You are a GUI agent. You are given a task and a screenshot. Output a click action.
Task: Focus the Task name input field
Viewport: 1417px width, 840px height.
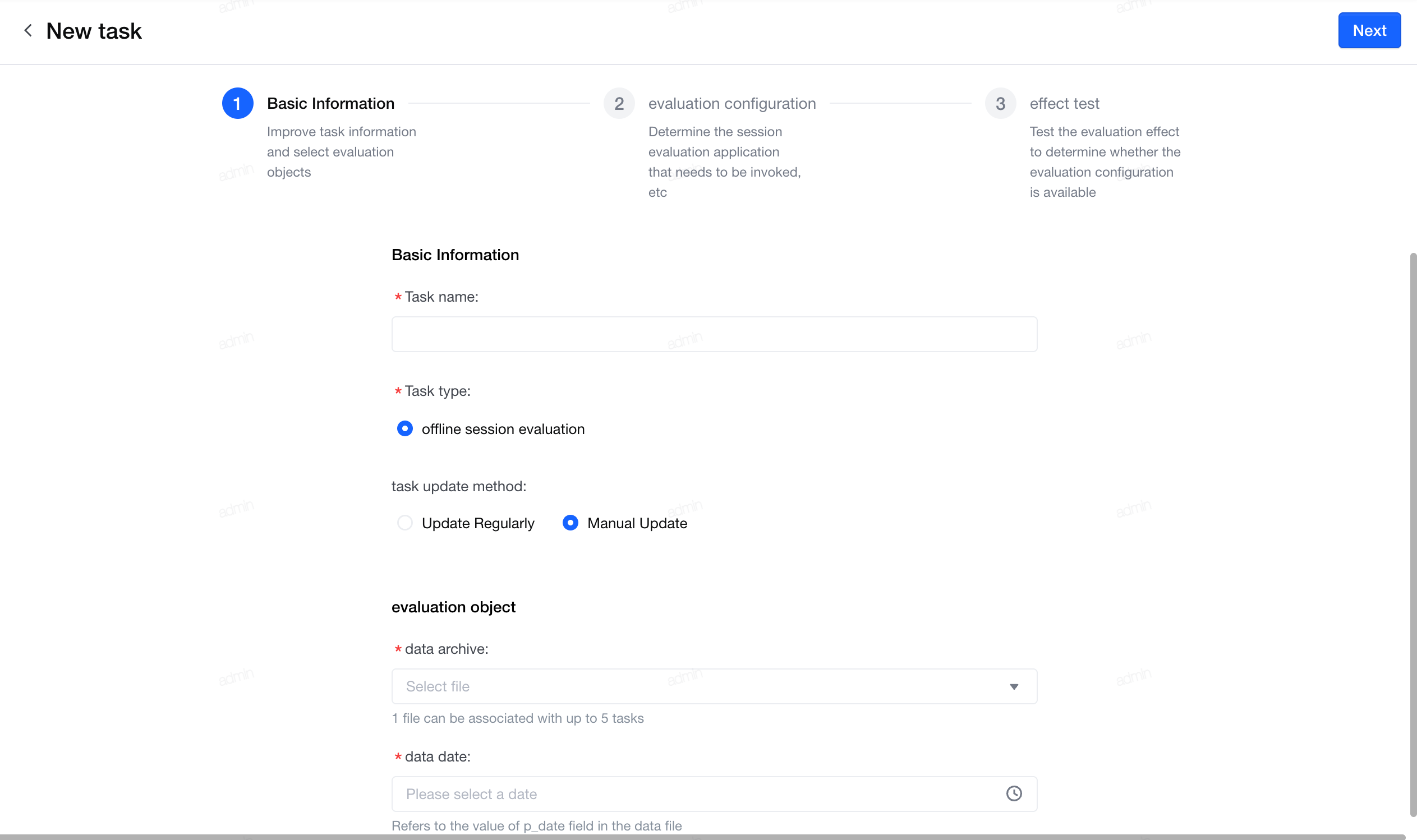pyautogui.click(x=714, y=334)
